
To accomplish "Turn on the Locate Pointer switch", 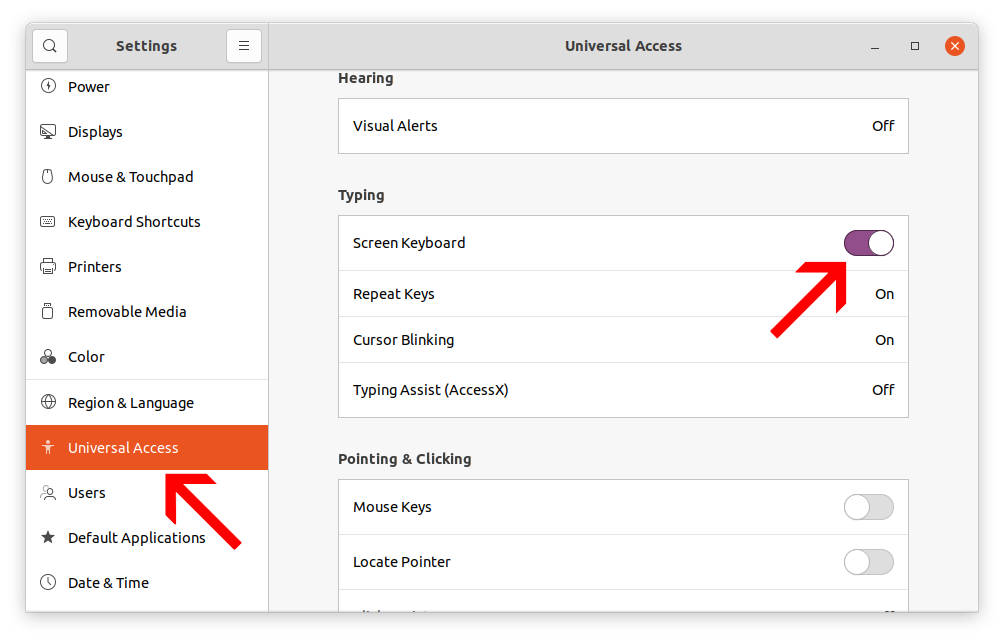I will (x=868, y=562).
